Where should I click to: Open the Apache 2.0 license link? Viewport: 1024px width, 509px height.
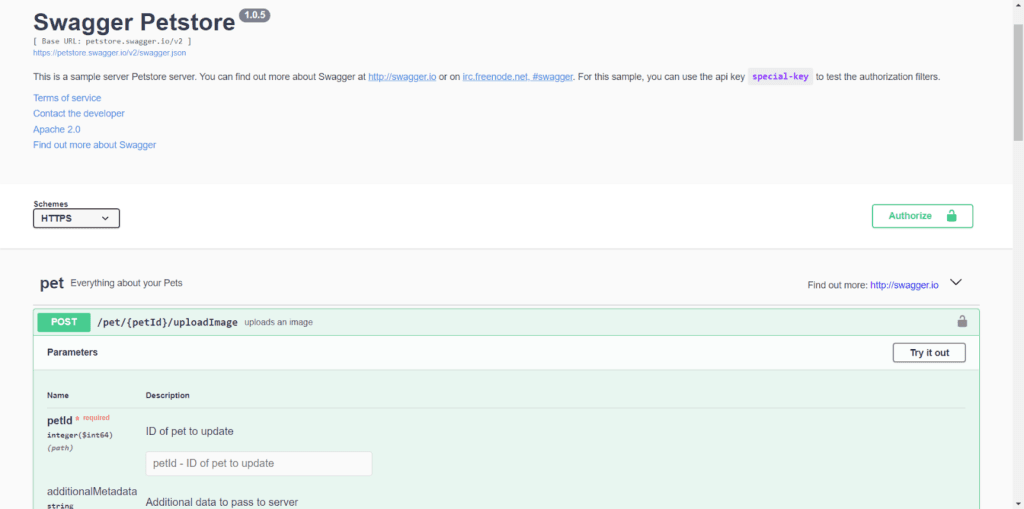[57, 129]
